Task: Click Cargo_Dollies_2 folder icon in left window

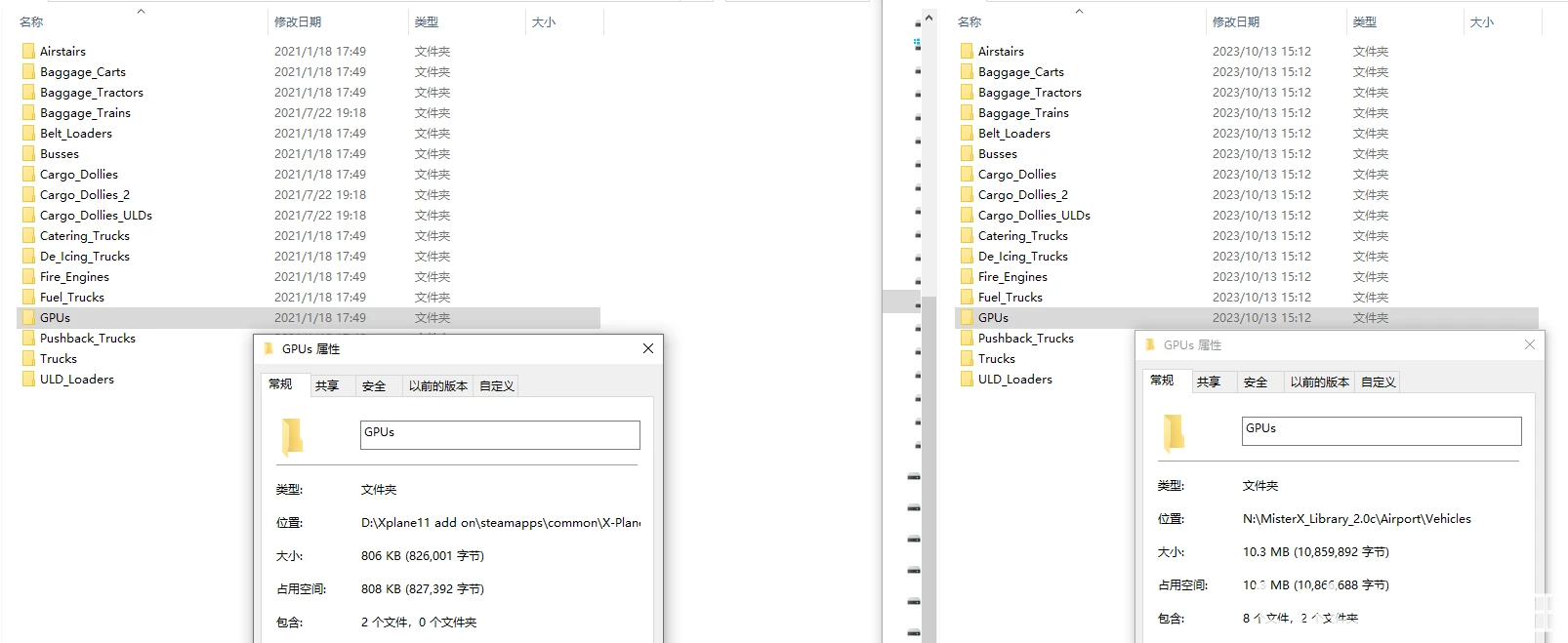Action: coord(28,194)
